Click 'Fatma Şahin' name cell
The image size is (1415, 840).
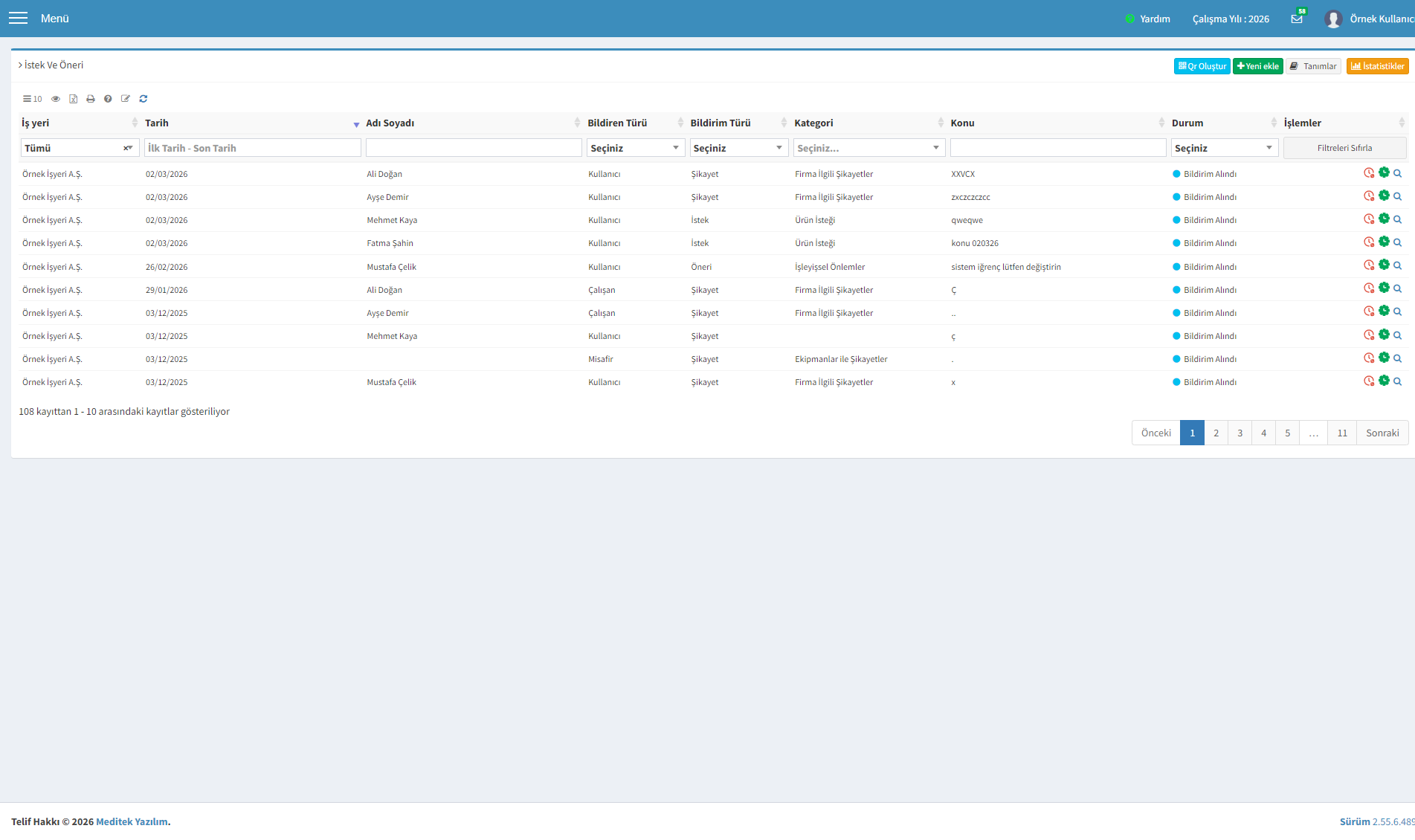point(390,243)
